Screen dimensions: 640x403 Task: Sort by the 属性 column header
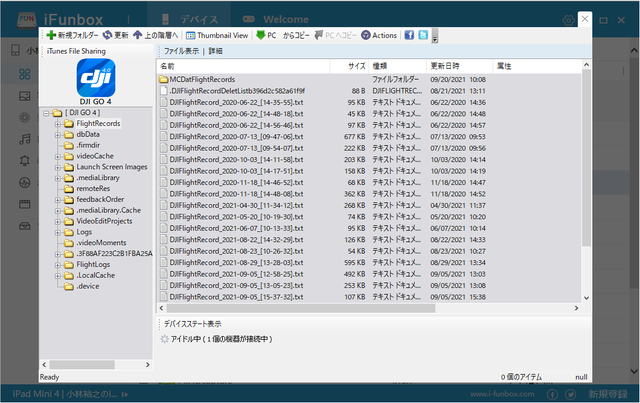tap(536, 66)
